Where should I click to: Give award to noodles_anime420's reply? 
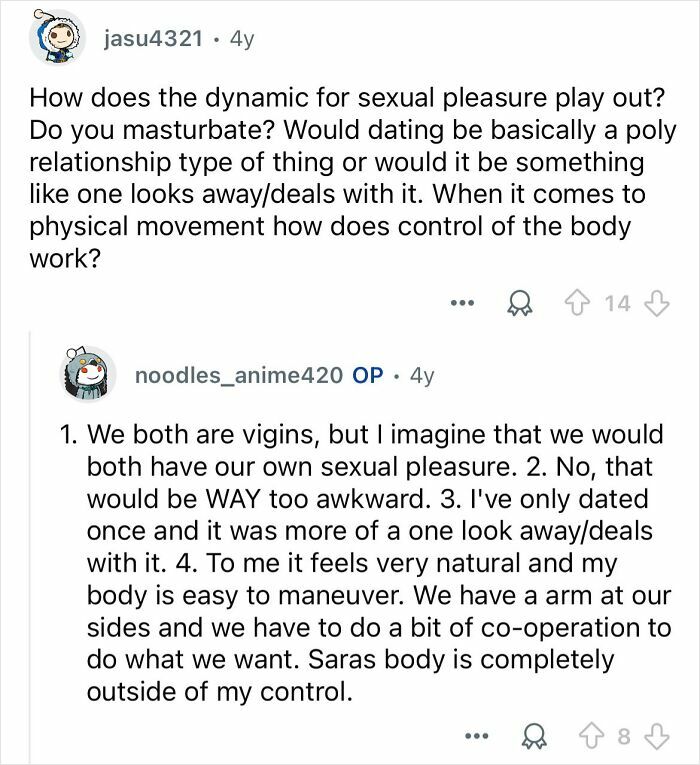(534, 737)
